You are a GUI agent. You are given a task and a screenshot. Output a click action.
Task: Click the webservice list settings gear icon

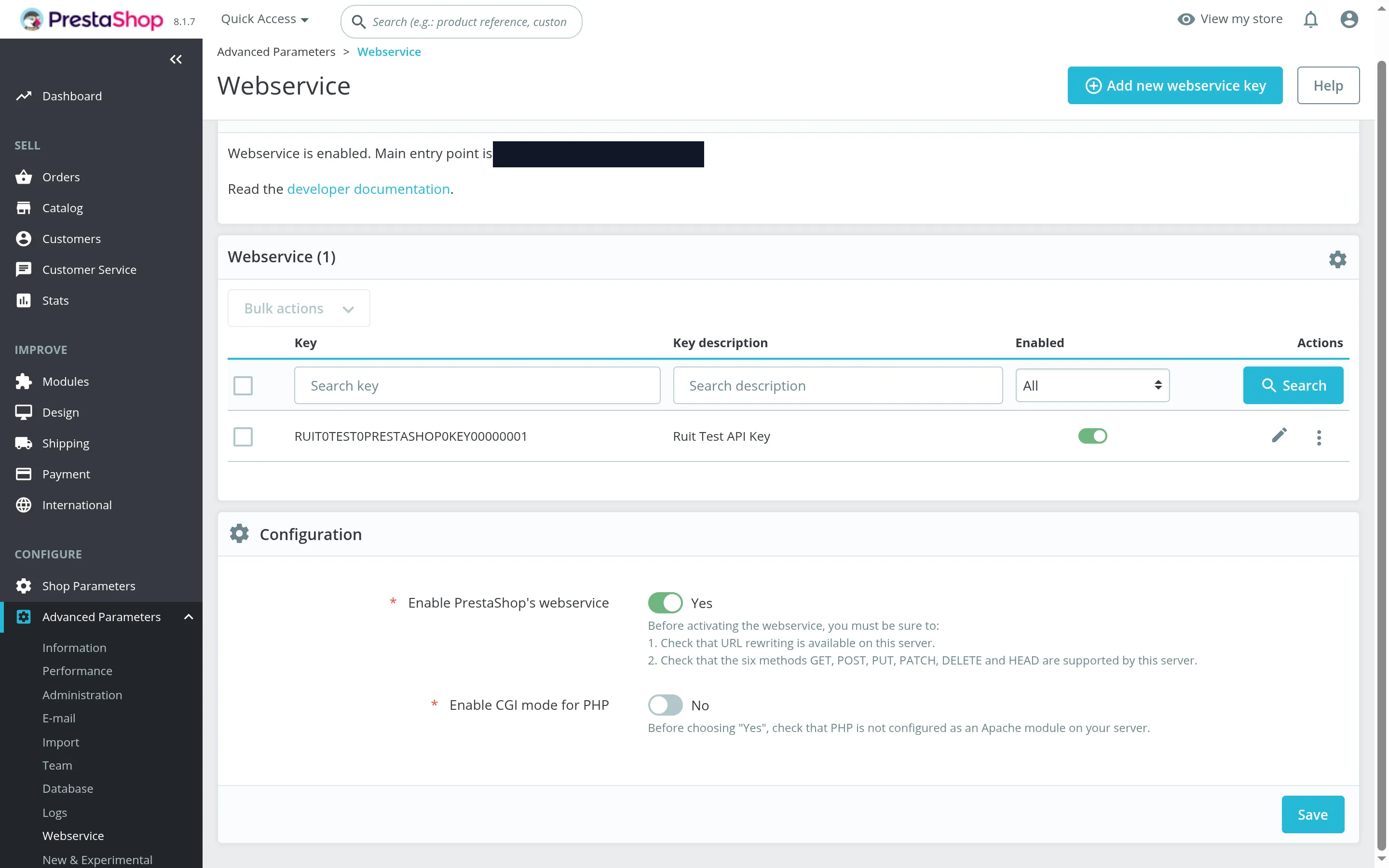(1337, 259)
